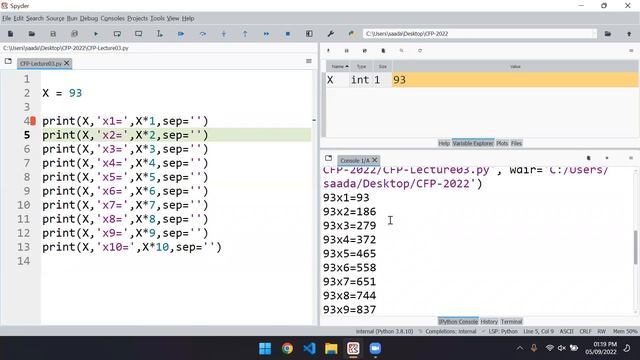Open the Windows Start menu

tap(265, 349)
